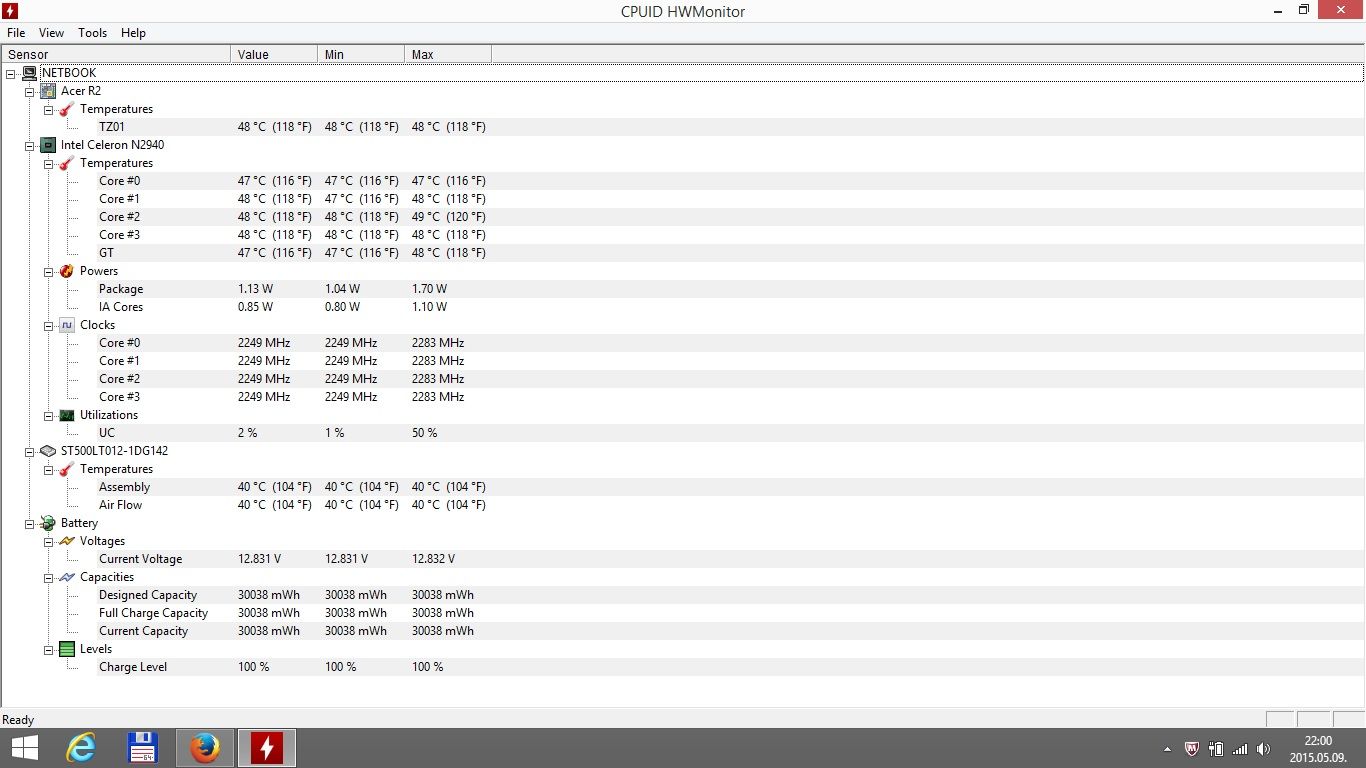Click the Min column header

pyautogui.click(x=361, y=54)
